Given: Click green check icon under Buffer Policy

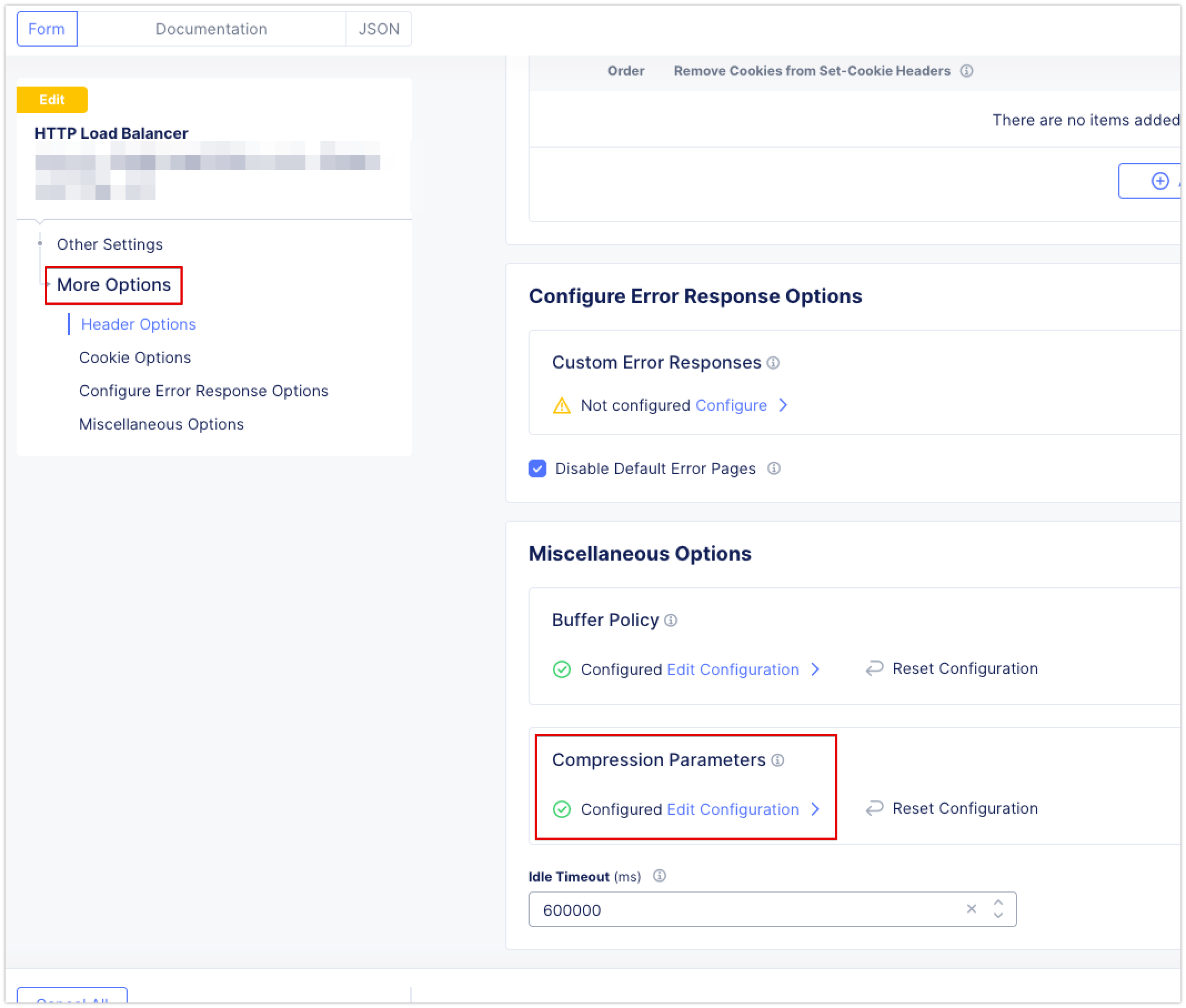Looking at the screenshot, I should pyautogui.click(x=562, y=670).
